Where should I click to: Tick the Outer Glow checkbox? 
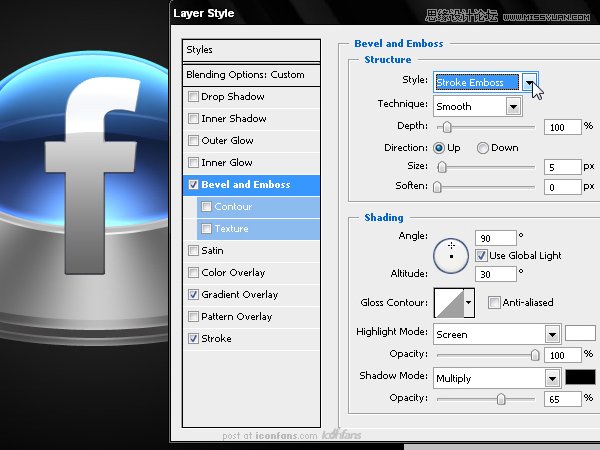tap(193, 140)
